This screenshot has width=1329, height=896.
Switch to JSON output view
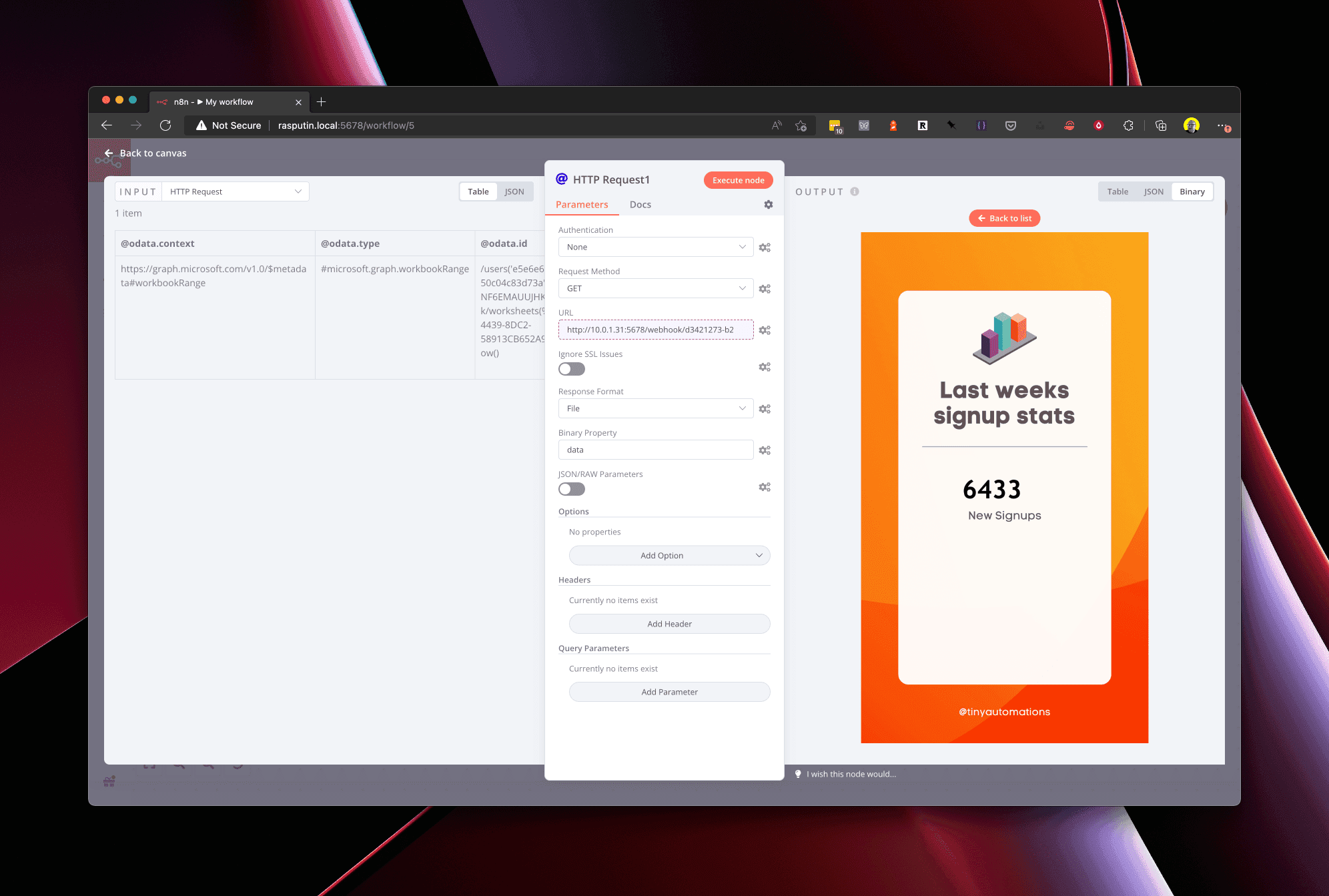pos(1154,191)
